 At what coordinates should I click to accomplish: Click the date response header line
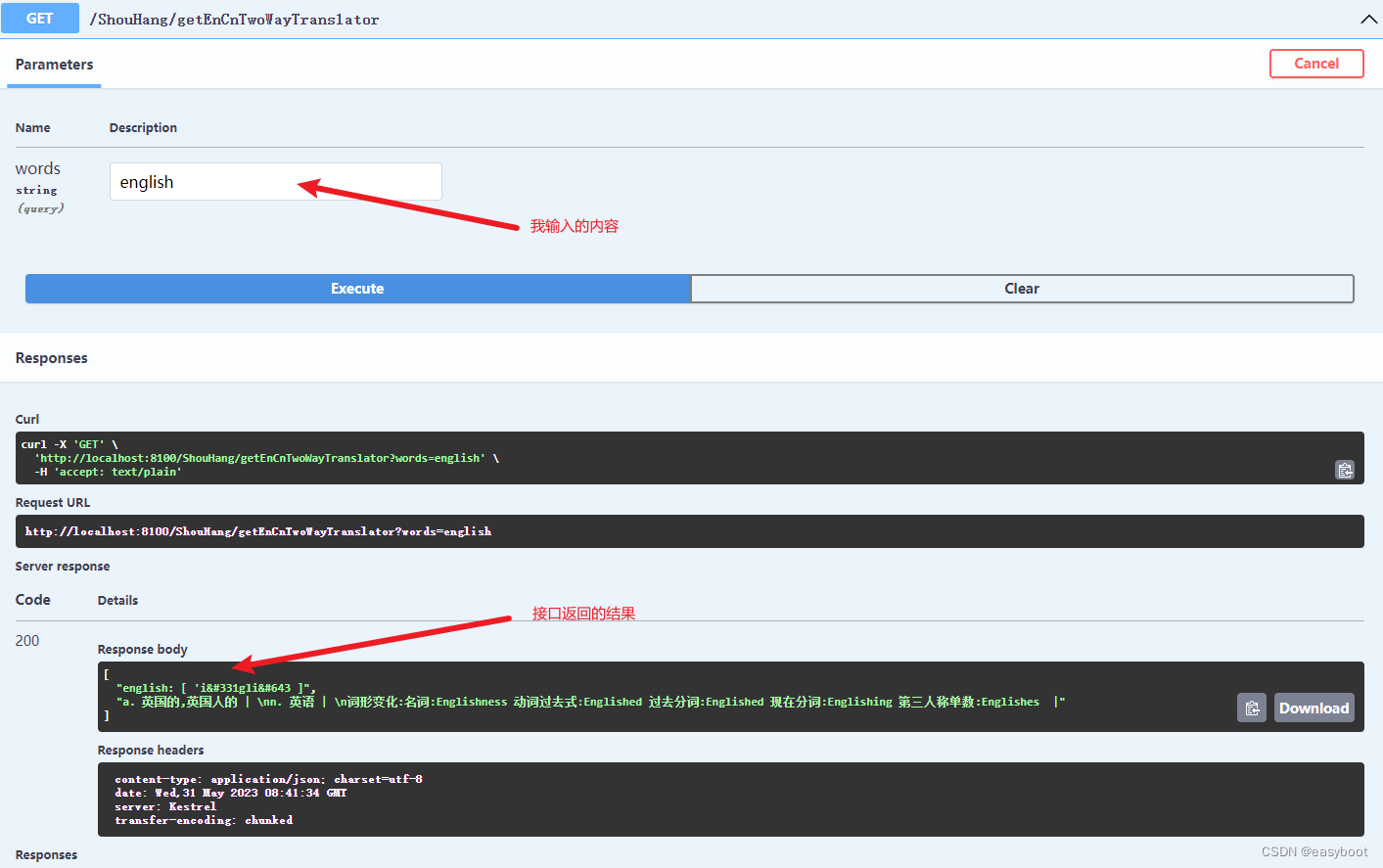(231, 793)
